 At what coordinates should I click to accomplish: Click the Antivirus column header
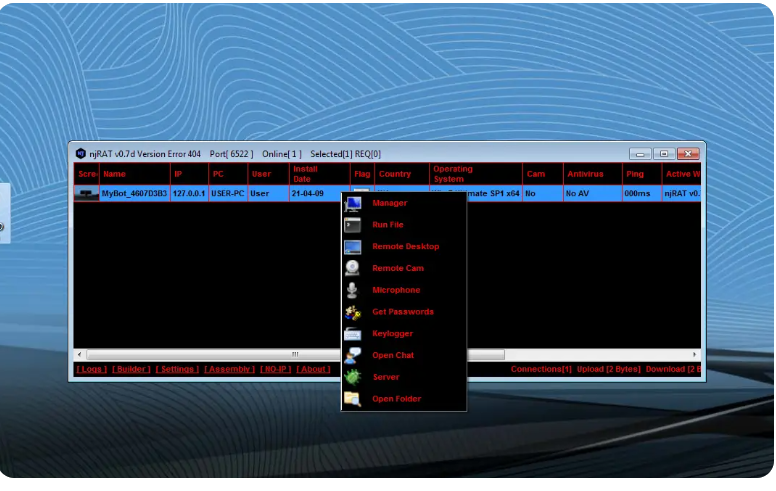pyautogui.click(x=593, y=174)
